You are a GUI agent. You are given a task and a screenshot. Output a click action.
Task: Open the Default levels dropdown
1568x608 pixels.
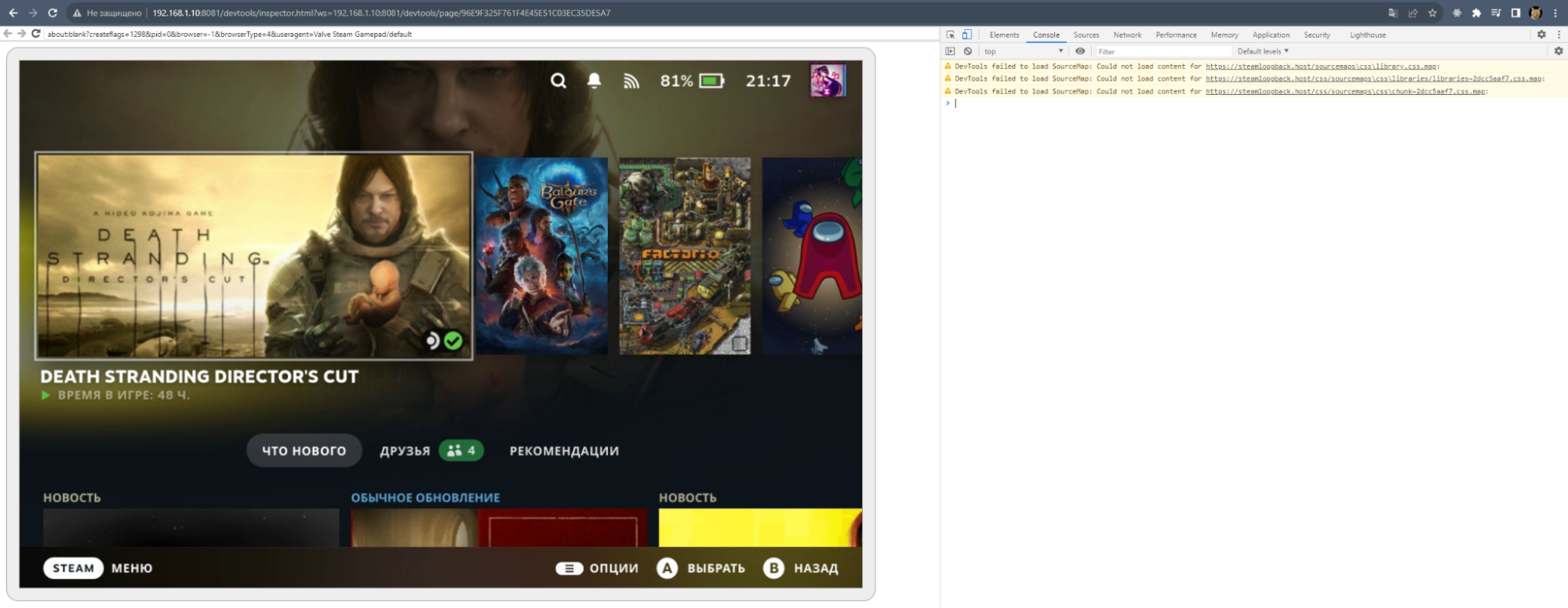pos(1263,51)
